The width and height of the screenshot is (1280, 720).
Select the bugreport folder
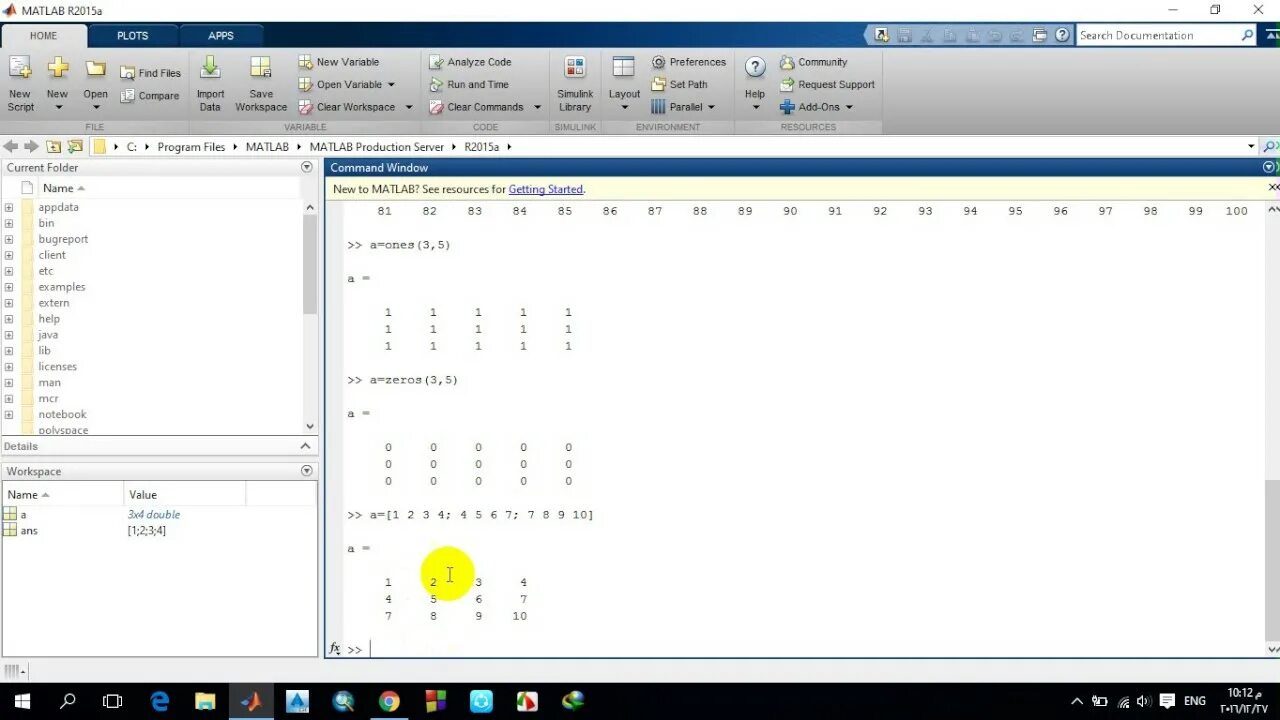pos(63,239)
